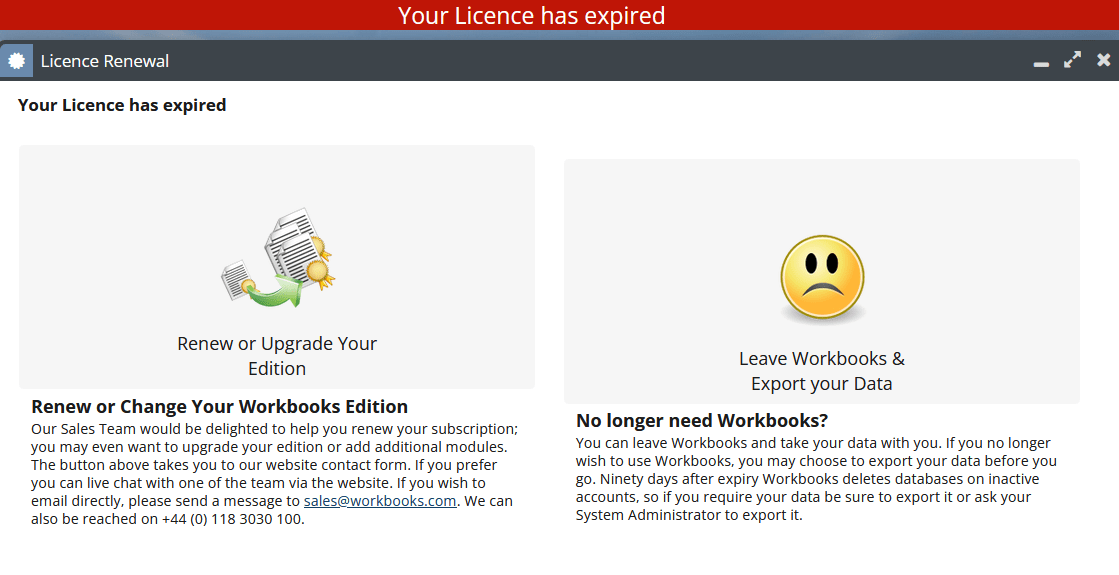Select the 'Renew or Change Your Workbooks Edition' heading

(220, 407)
